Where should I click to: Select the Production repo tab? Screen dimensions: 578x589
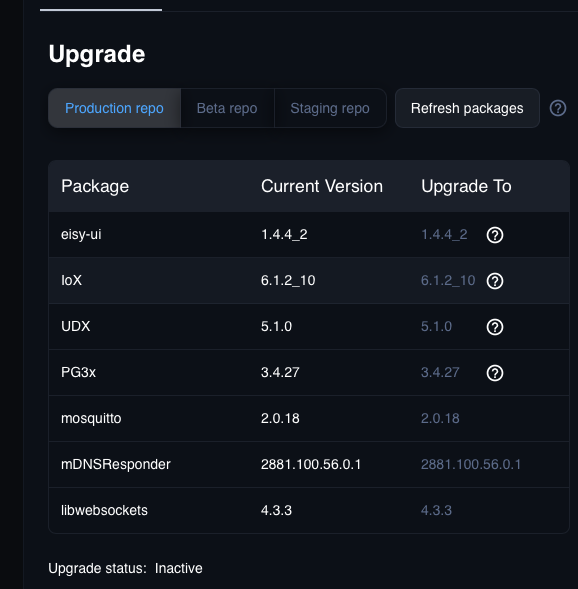click(115, 108)
